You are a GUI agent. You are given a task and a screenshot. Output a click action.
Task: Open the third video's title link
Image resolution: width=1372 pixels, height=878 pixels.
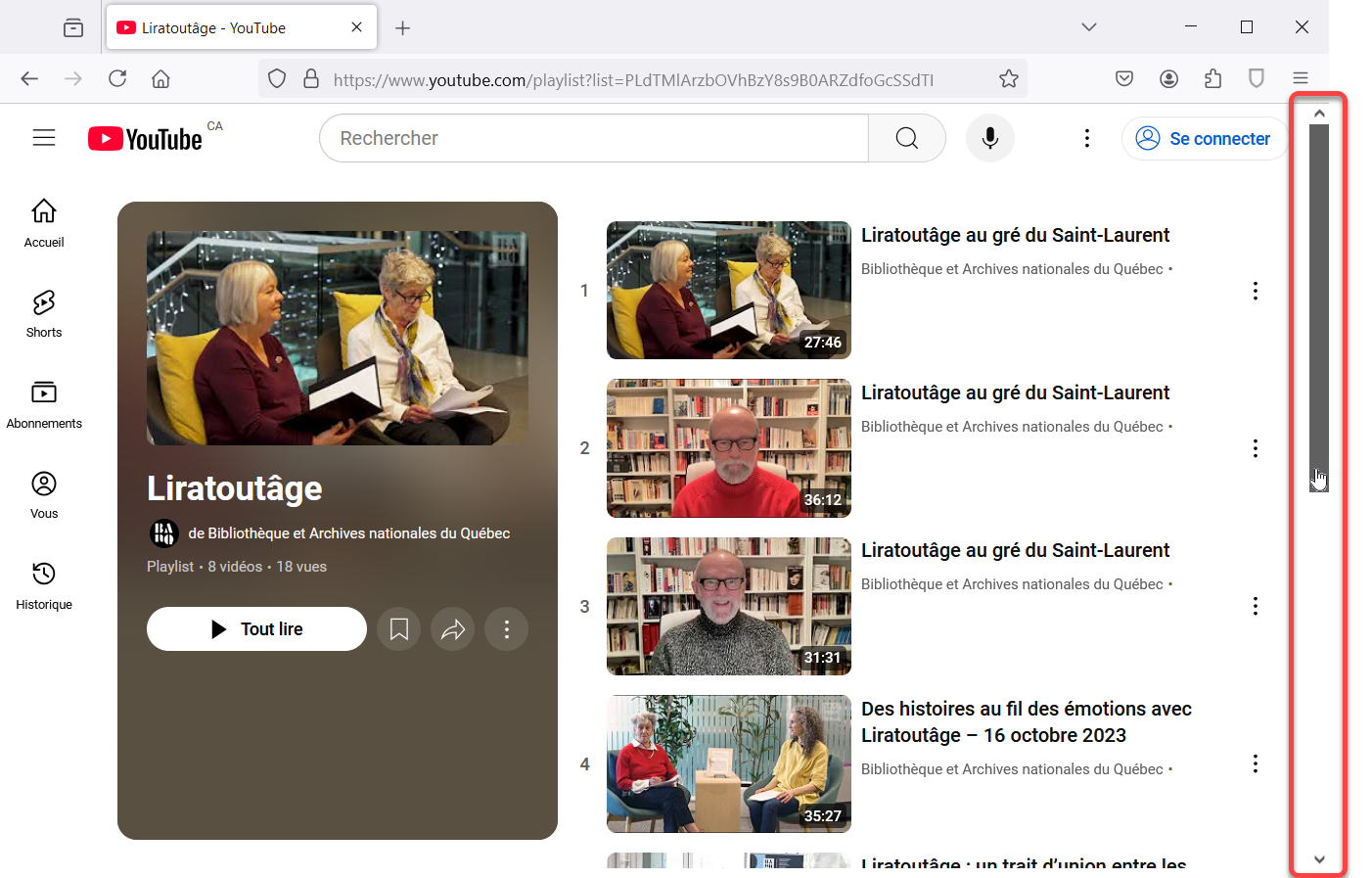coord(1015,550)
